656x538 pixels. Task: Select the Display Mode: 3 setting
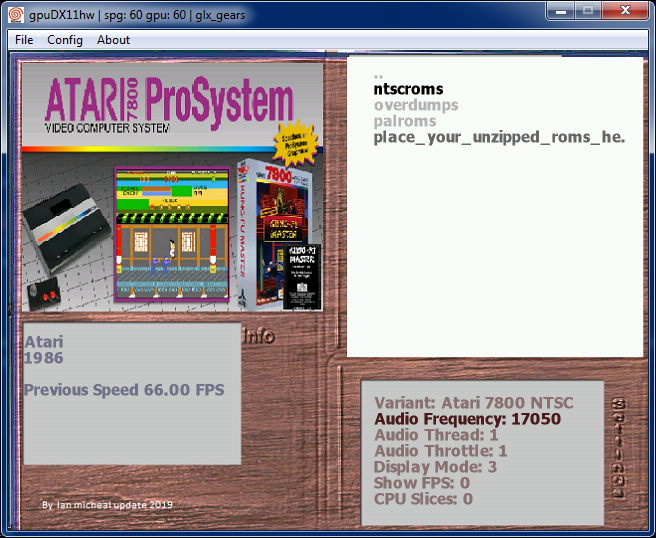435,467
